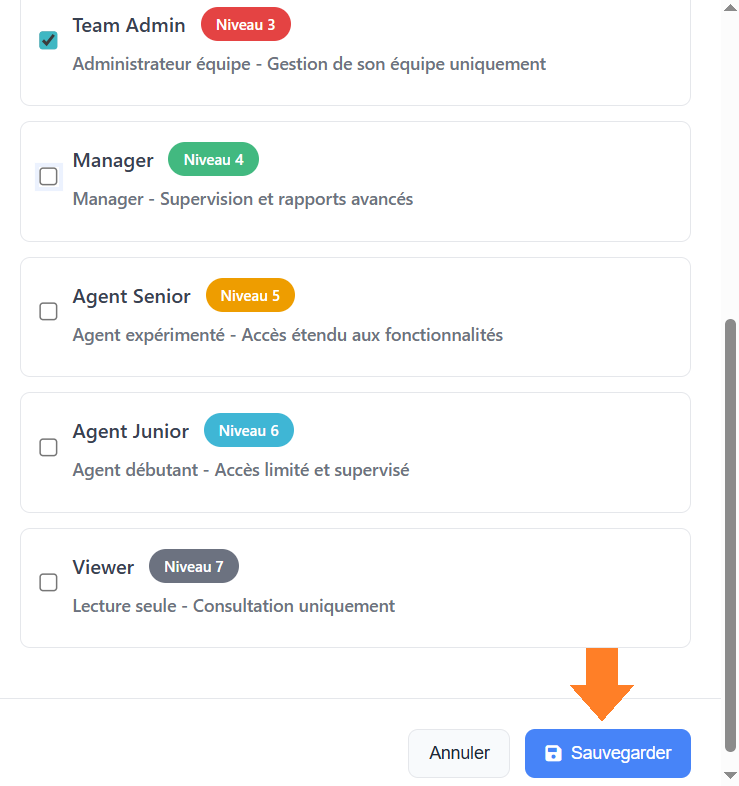The width and height of the screenshot is (739, 786).
Task: Click the Annuler cancel button
Action: coord(459,753)
